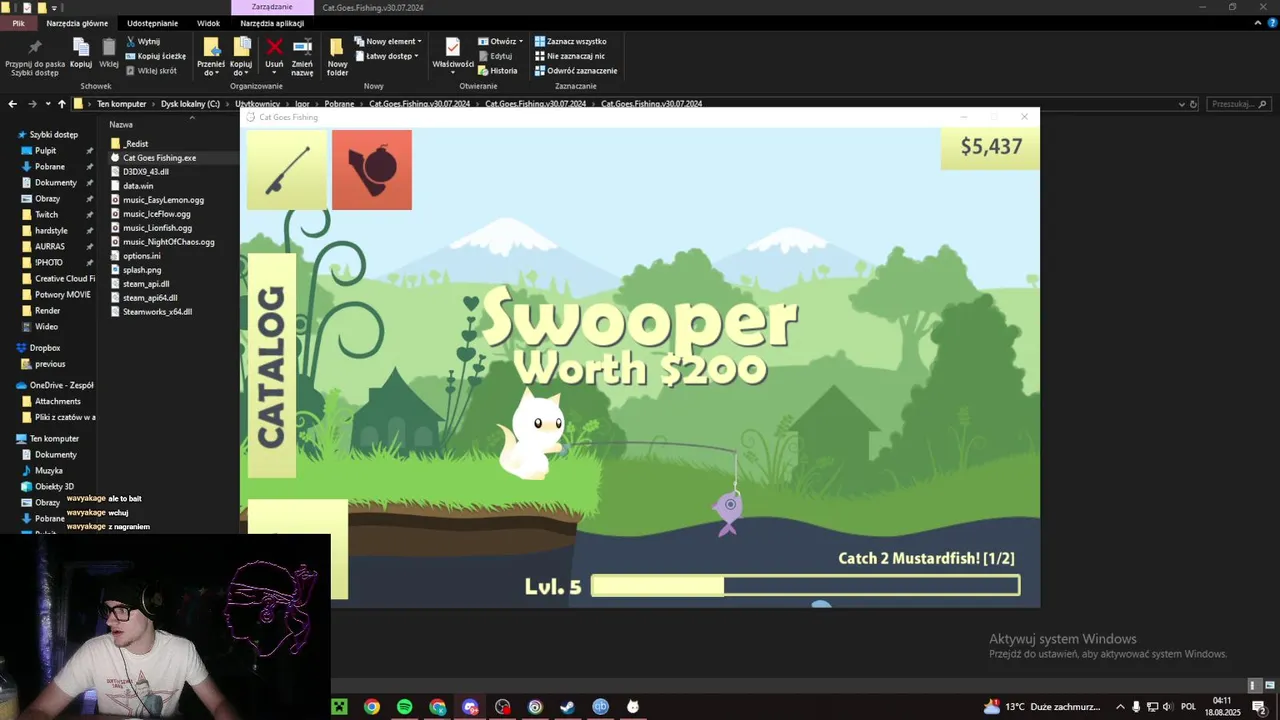Expand the Otwórz dropdown in ribbon
Screen dimensions: 1280x720
click(501, 42)
